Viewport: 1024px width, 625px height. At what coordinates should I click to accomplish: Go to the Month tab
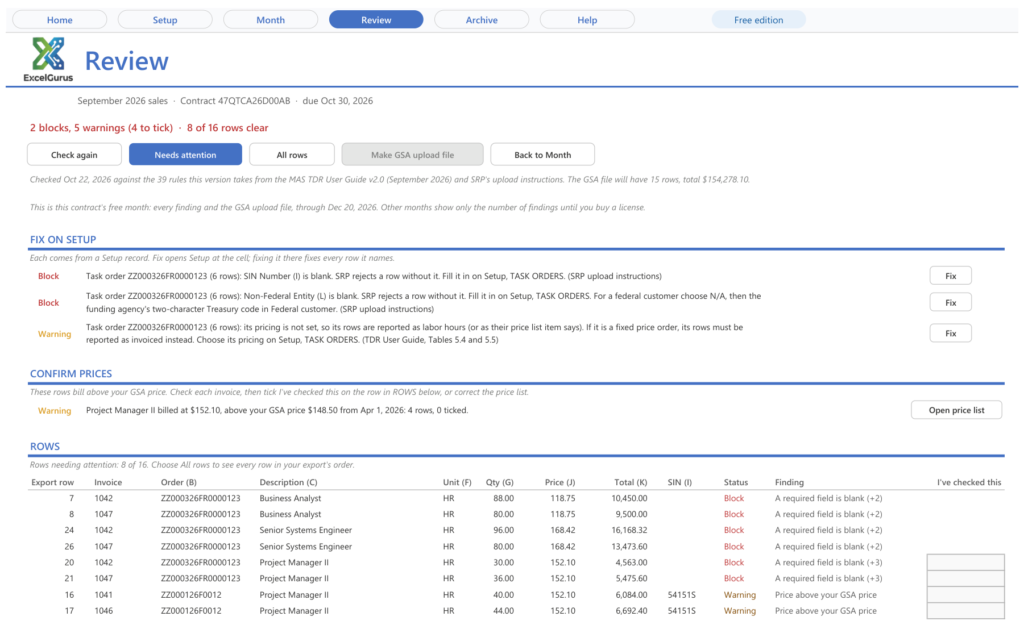[270, 20]
